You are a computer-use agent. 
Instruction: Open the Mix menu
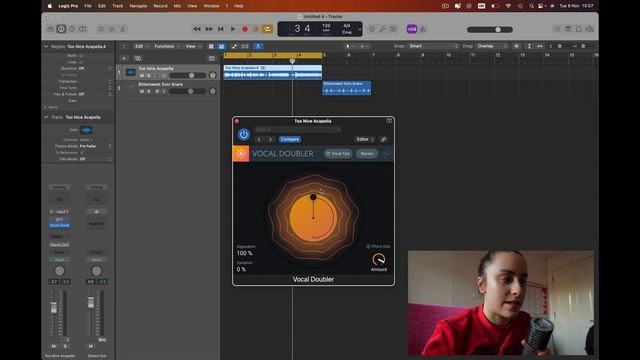(177, 6)
